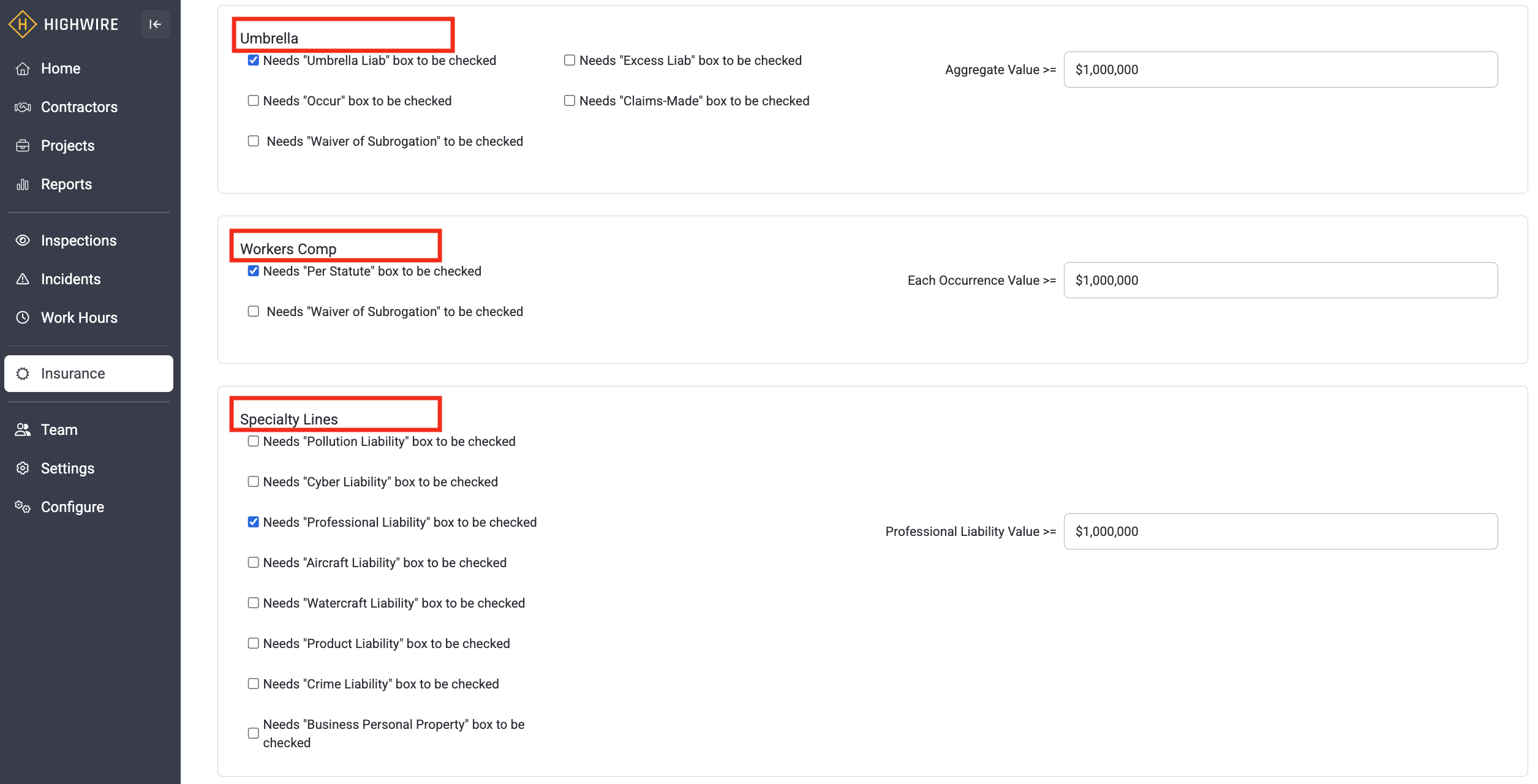Click the Reports bar chart icon
Image resolution: width=1538 pixels, height=784 pixels.
[x=23, y=184]
